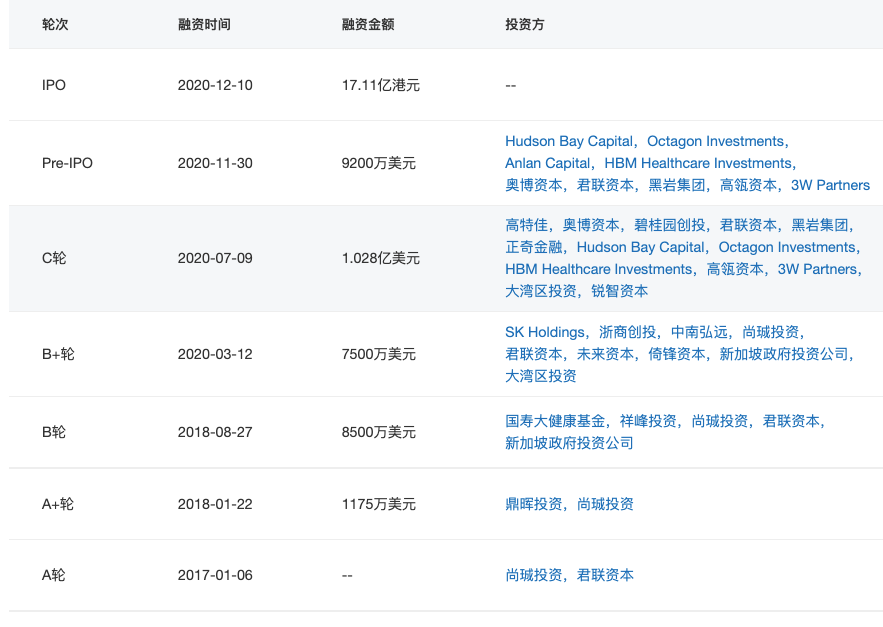Open 黑岩集团 in the Pre-IPO row
Screen dimensions: 883x627
(x=676, y=185)
